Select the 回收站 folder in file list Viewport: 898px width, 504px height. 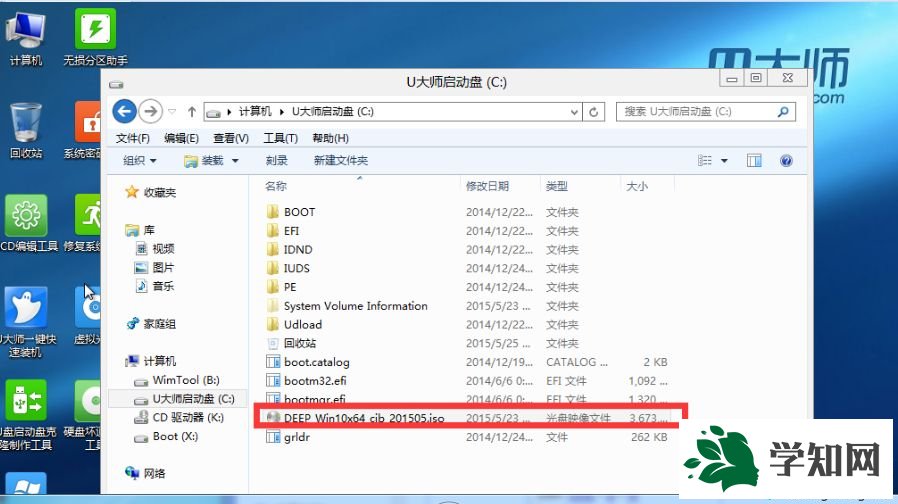coord(292,343)
